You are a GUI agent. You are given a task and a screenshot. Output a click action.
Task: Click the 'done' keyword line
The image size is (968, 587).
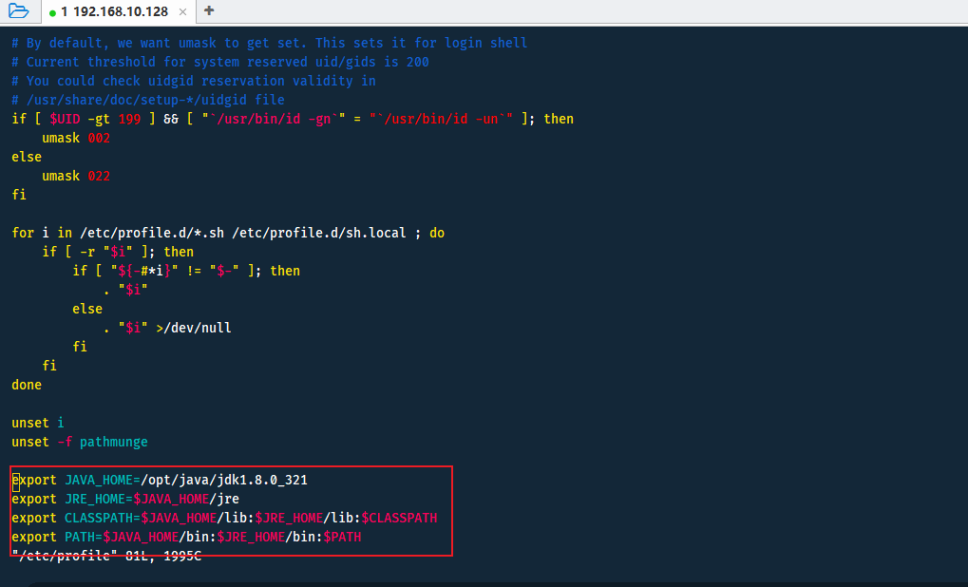click(x=27, y=385)
